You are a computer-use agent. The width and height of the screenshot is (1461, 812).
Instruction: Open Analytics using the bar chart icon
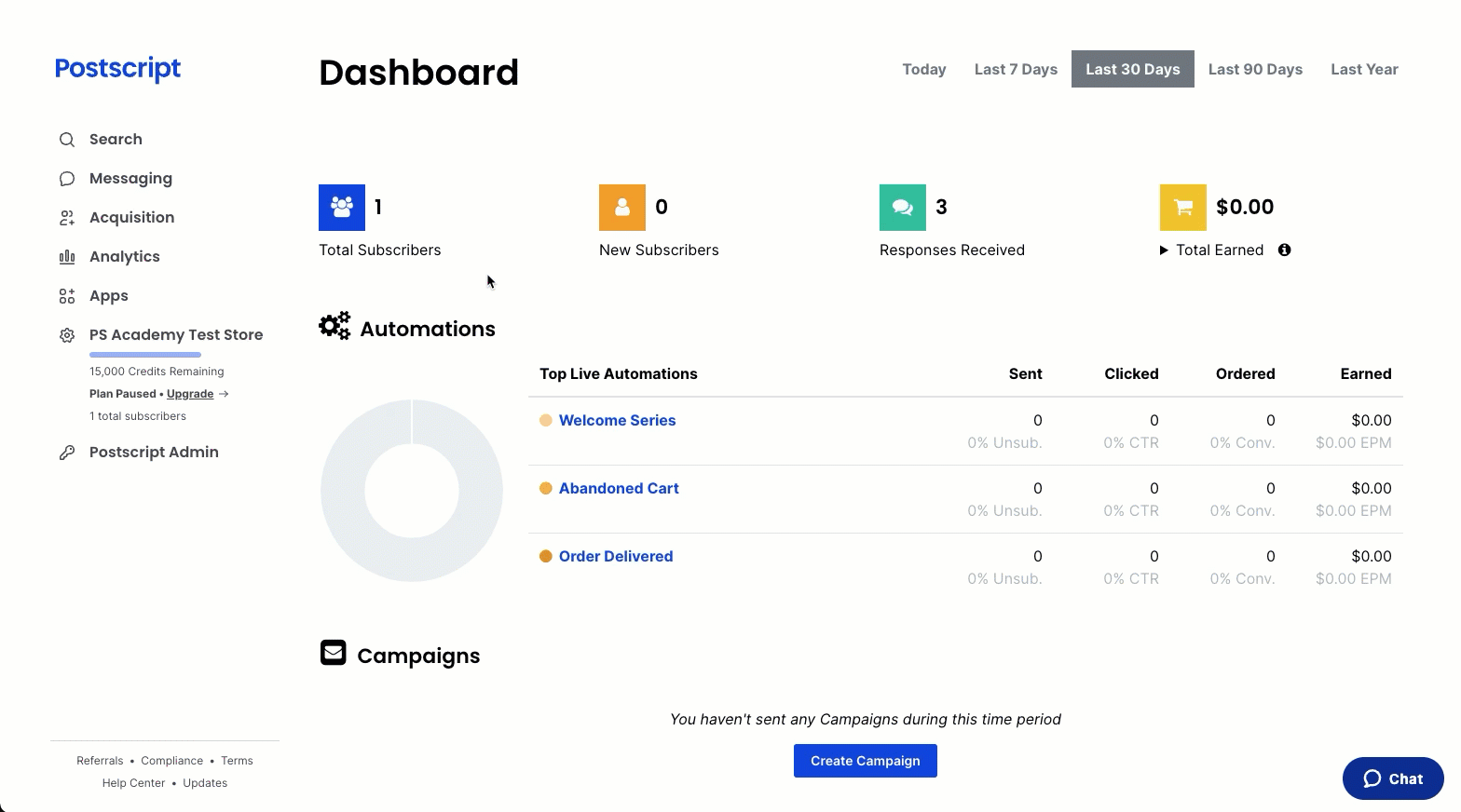(x=67, y=257)
